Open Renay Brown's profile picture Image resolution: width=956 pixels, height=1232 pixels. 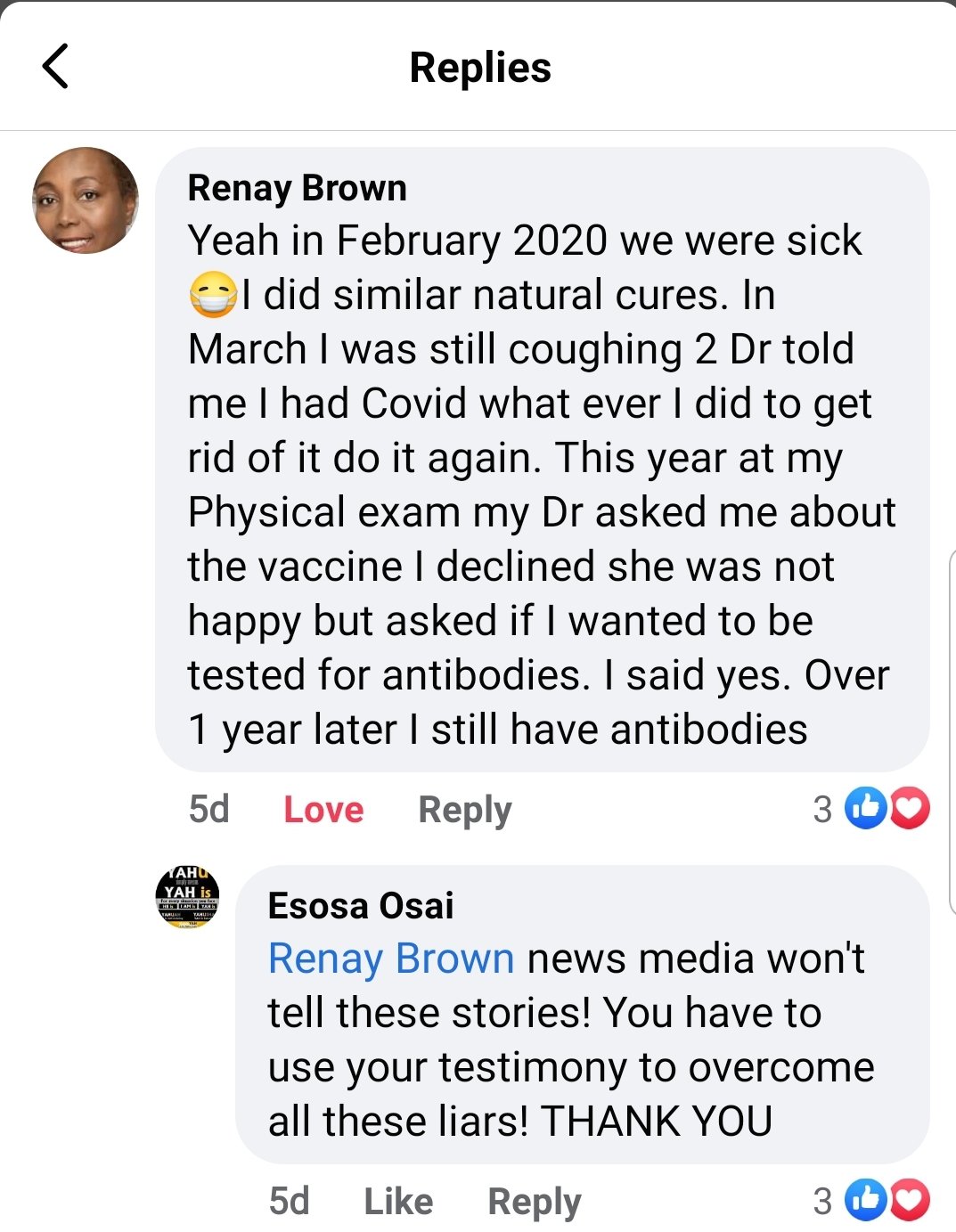tap(86, 200)
